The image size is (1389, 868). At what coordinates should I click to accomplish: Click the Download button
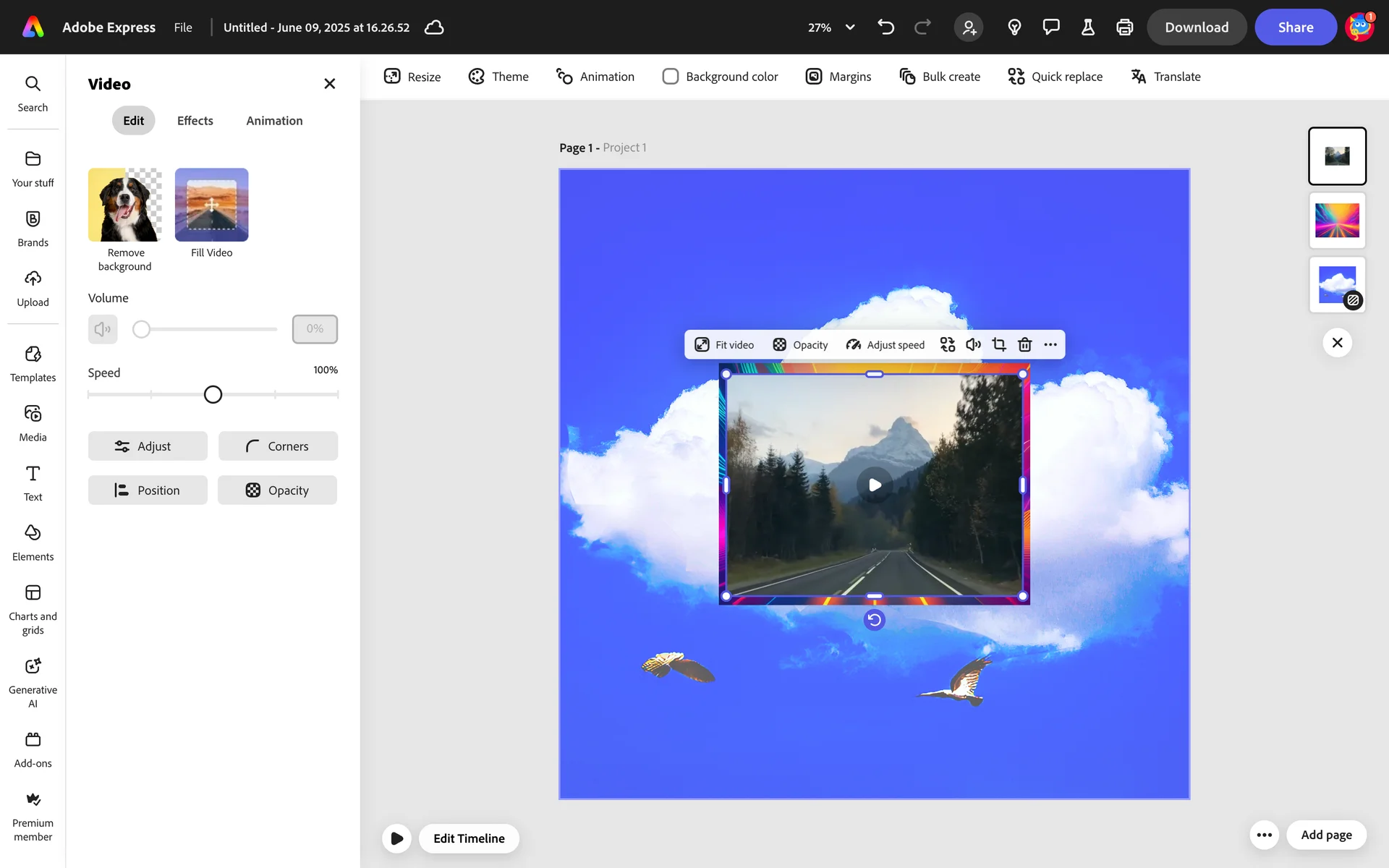tap(1196, 27)
